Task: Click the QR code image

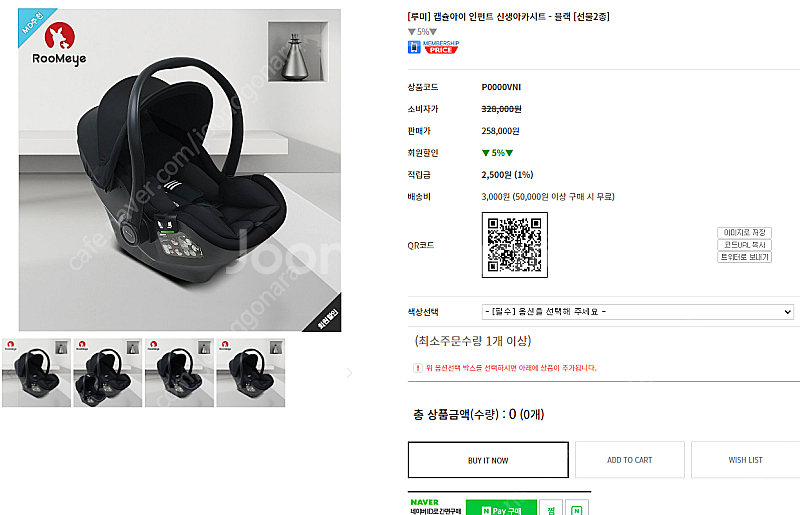Action: click(x=514, y=245)
